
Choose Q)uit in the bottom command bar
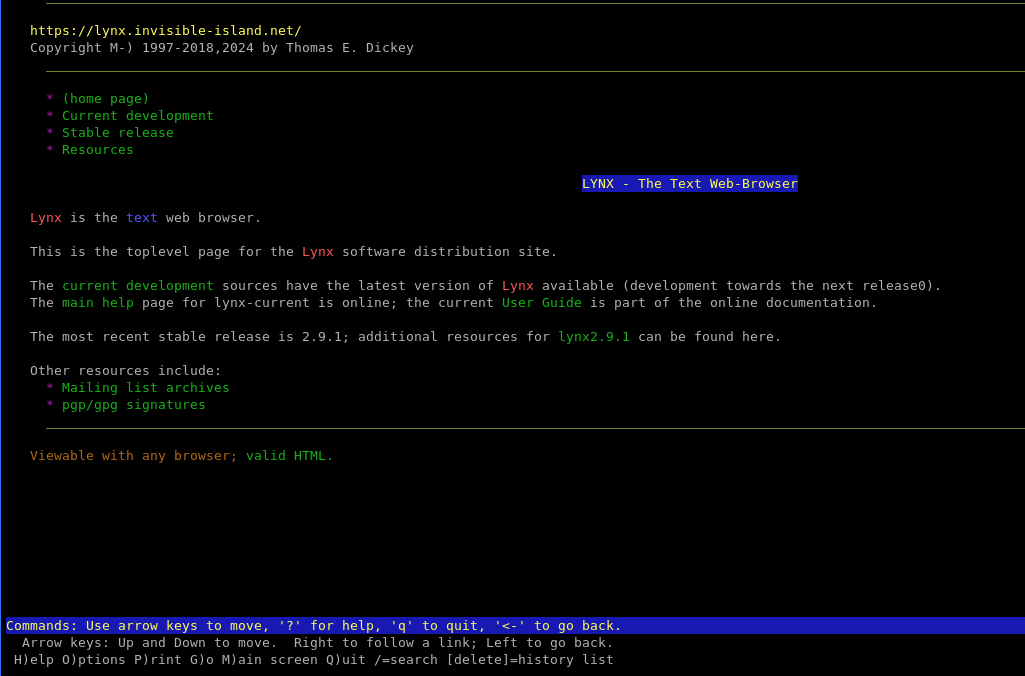tap(346, 660)
